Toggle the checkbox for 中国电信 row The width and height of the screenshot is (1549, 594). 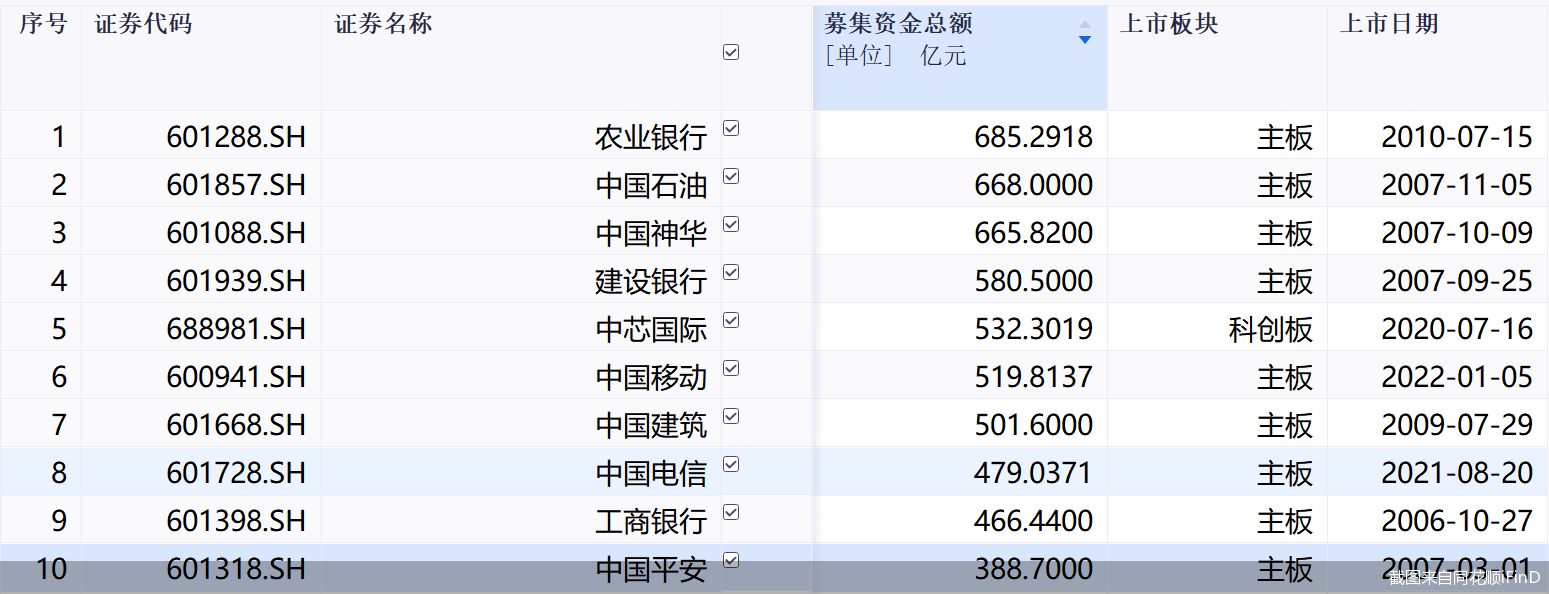731,464
